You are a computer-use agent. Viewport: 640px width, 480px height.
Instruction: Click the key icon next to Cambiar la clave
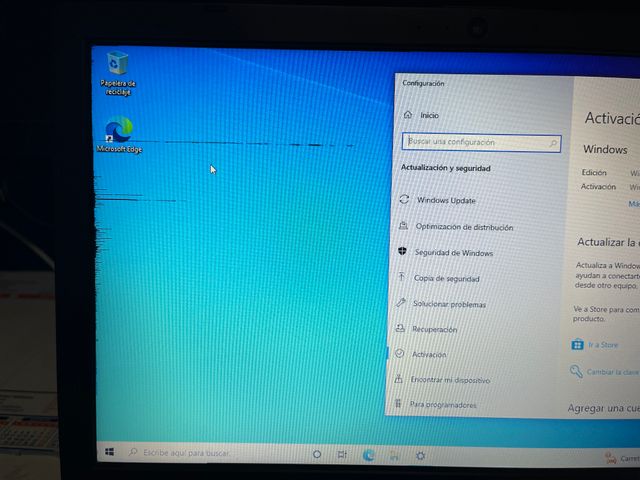click(576, 371)
